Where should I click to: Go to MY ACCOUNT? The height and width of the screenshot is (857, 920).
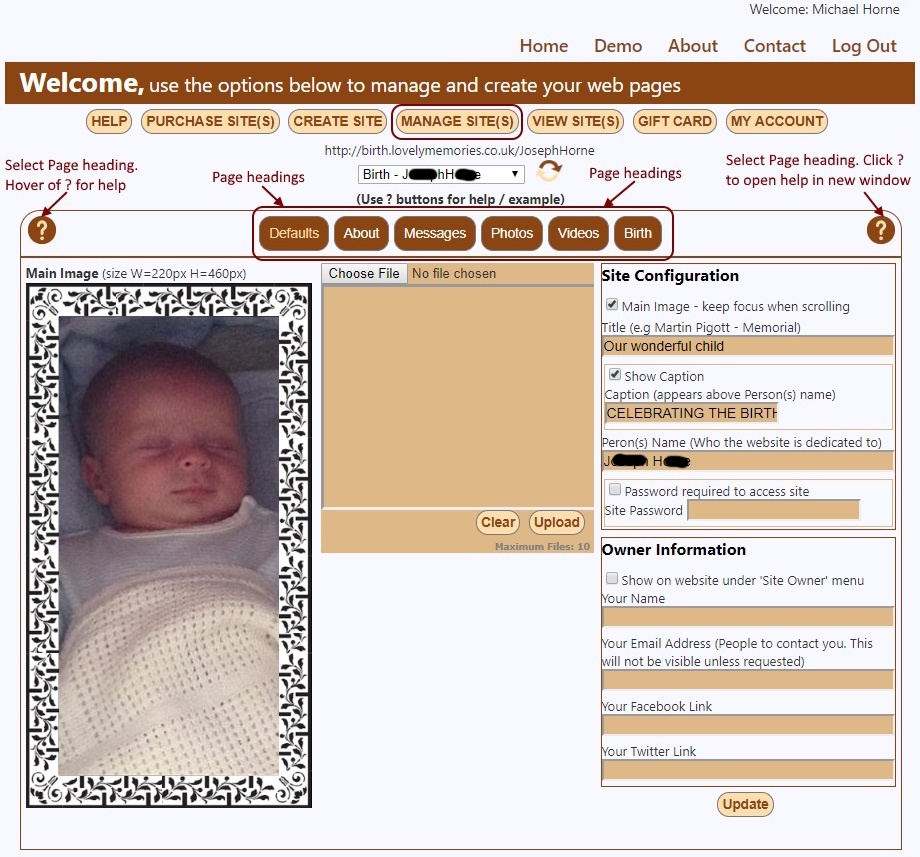777,121
